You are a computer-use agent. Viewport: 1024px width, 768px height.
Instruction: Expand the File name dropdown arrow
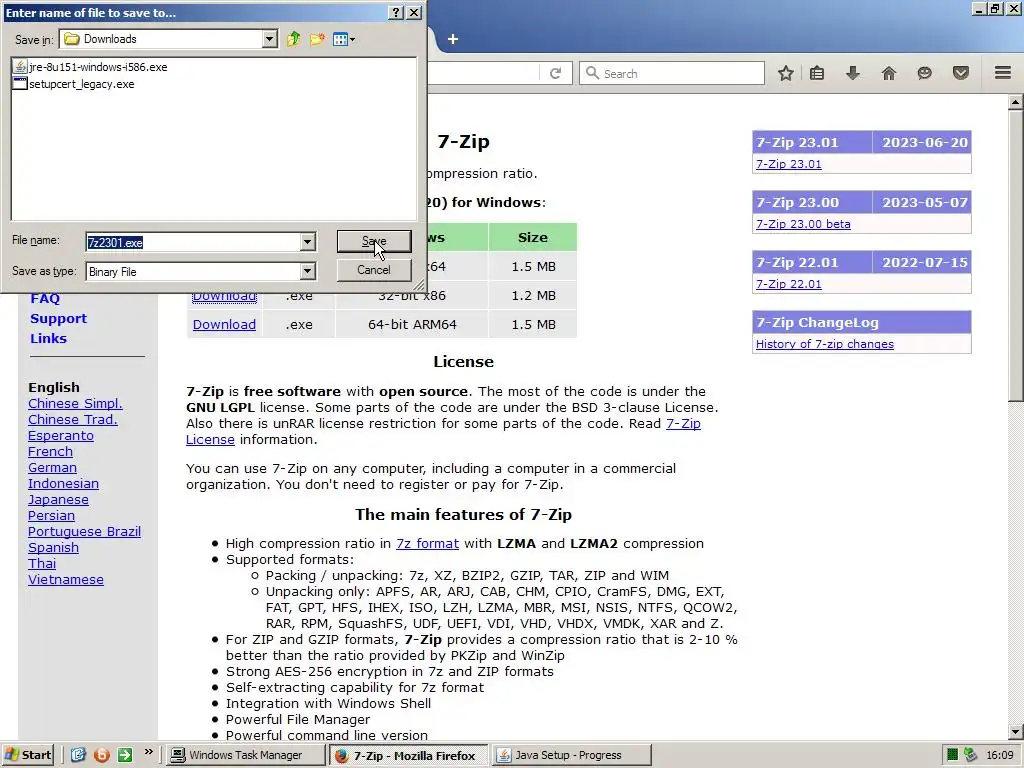pos(307,242)
